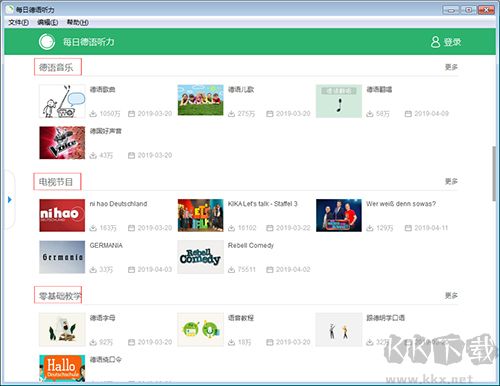Open the Germania thumbnail
500x386 pixels.
tap(62, 257)
